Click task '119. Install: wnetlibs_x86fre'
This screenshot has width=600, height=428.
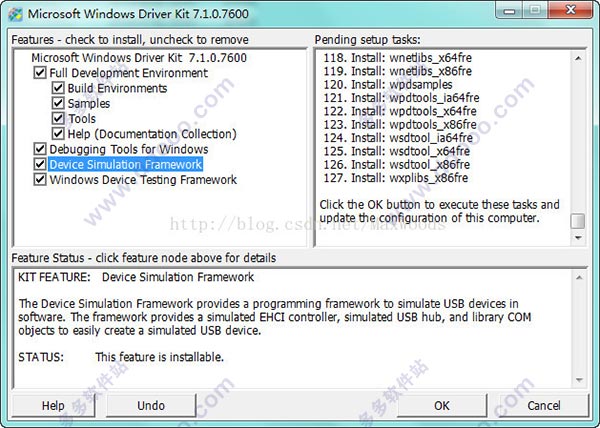point(398,71)
